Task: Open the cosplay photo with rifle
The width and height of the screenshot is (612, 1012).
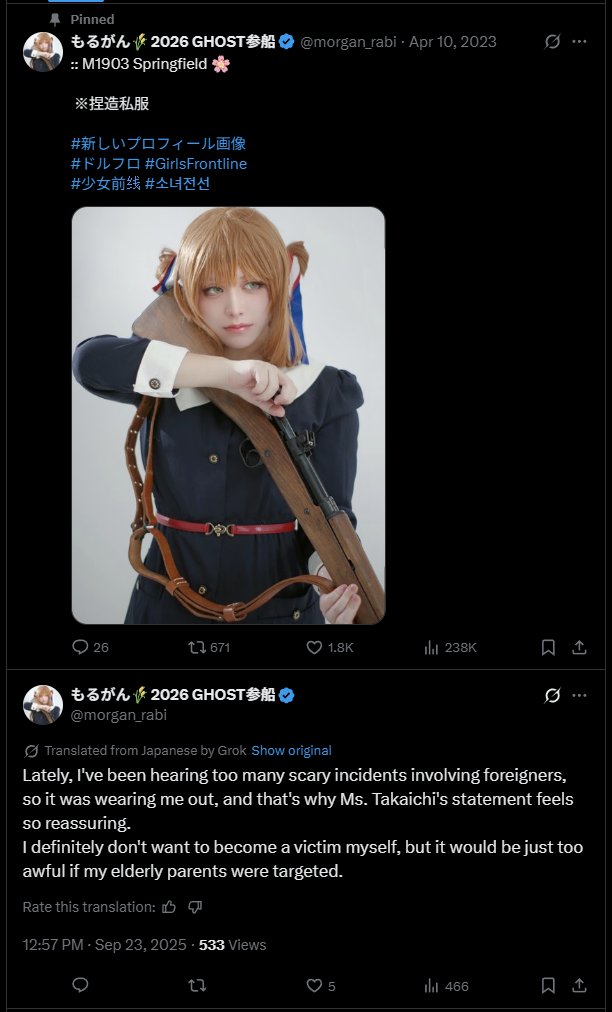Action: (229, 416)
